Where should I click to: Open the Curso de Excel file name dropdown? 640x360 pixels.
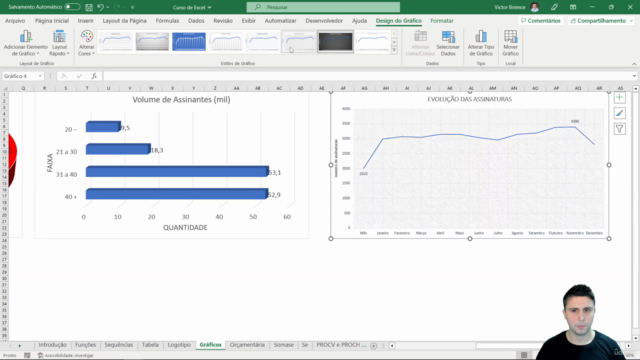click(192, 7)
